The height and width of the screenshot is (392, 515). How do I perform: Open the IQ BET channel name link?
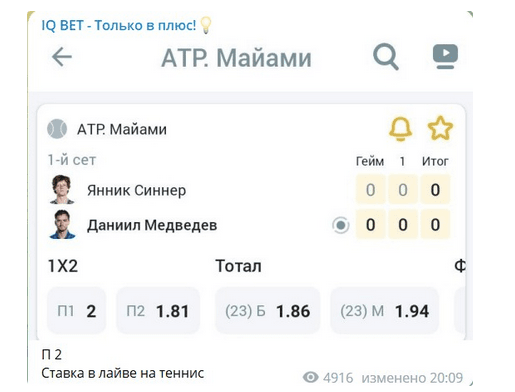click(x=119, y=25)
